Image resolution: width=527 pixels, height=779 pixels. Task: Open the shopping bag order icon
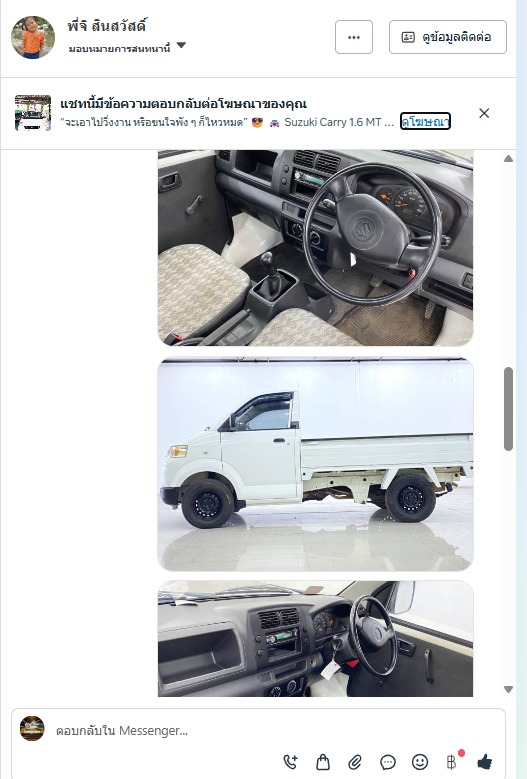coord(323,762)
